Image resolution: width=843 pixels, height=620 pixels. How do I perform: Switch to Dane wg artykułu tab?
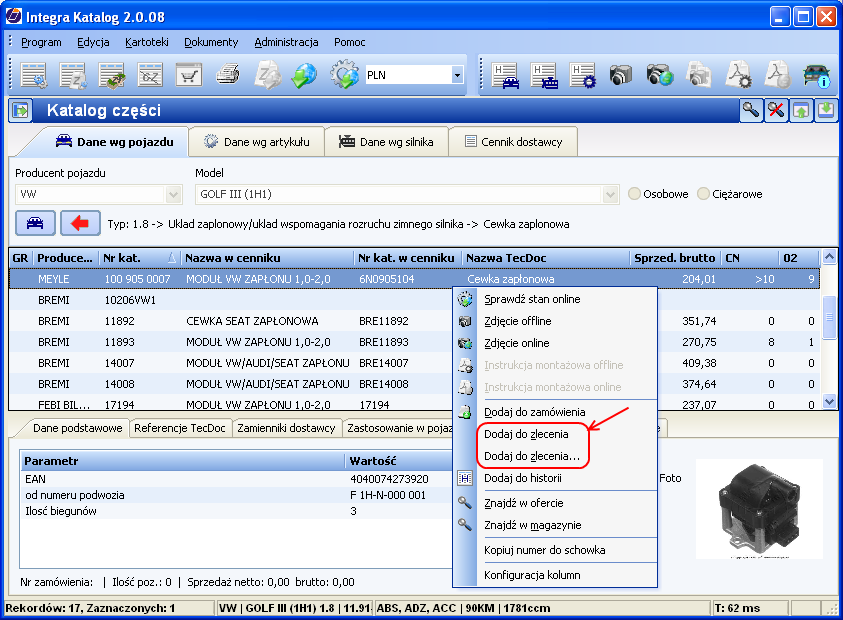(257, 142)
